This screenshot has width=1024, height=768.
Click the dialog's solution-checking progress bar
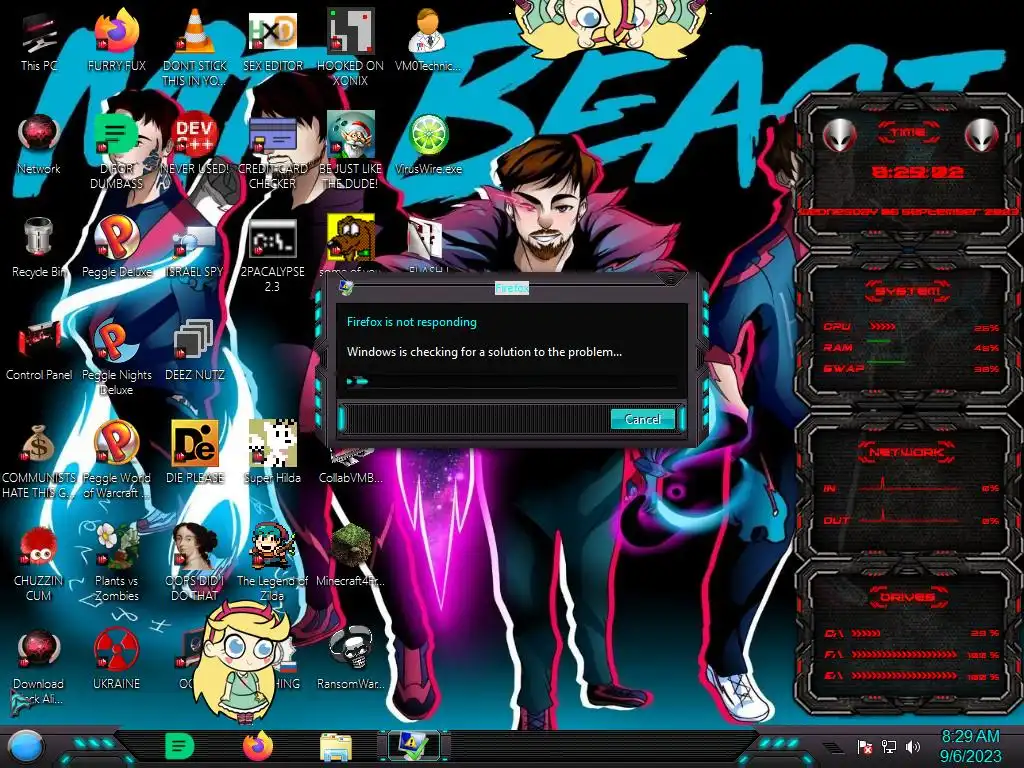coord(511,381)
